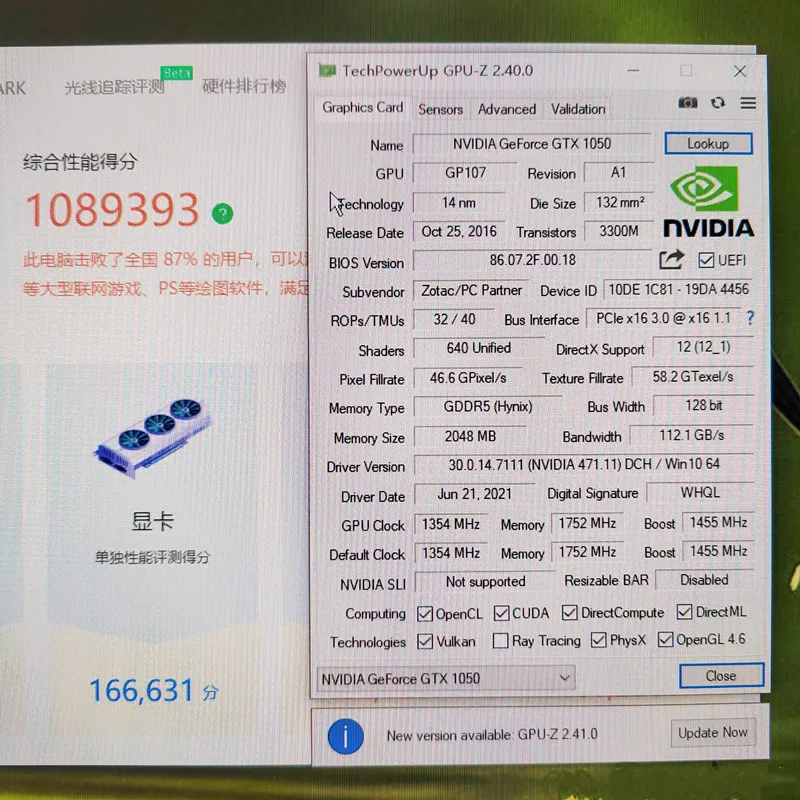Viewport: 800px width, 800px height.
Task: Click the Subvendor field Zotac/PC Partner
Action: [x=471, y=290]
